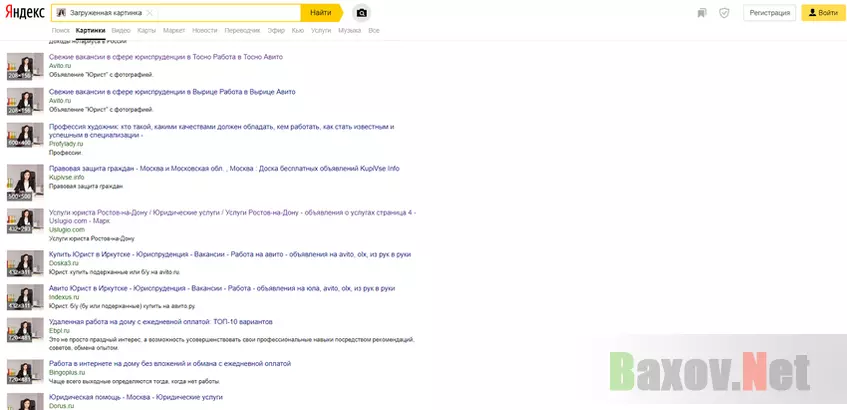Open Купить Юрист в Иркутске result link
Viewport: 847px width, 410px height.
[x=230, y=254]
